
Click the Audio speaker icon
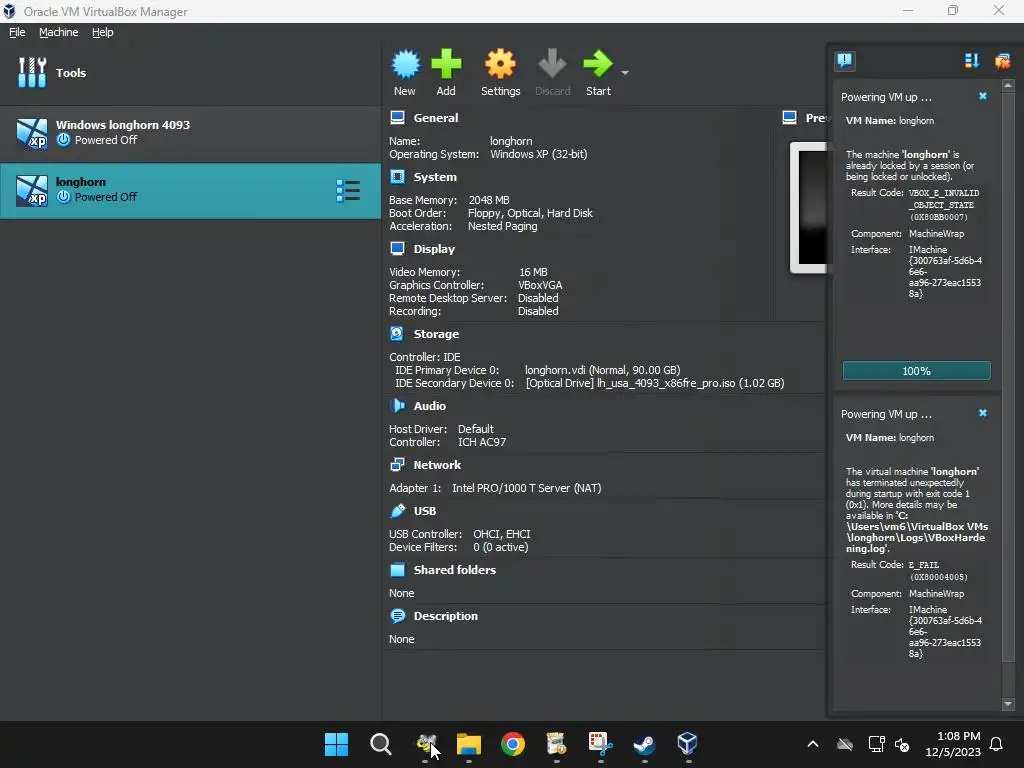click(397, 406)
